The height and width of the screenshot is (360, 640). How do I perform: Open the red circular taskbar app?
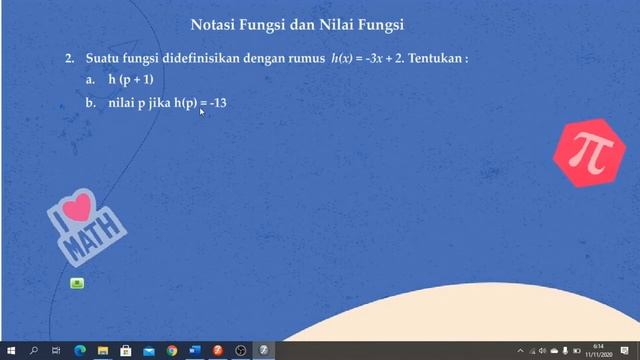click(218, 351)
